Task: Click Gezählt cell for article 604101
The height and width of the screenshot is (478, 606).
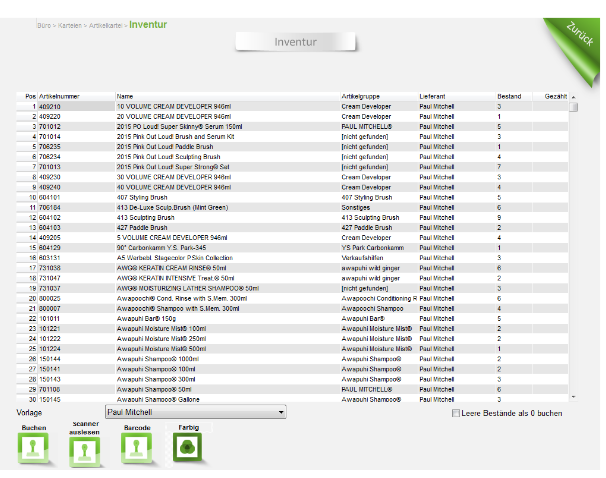Action: [550, 197]
